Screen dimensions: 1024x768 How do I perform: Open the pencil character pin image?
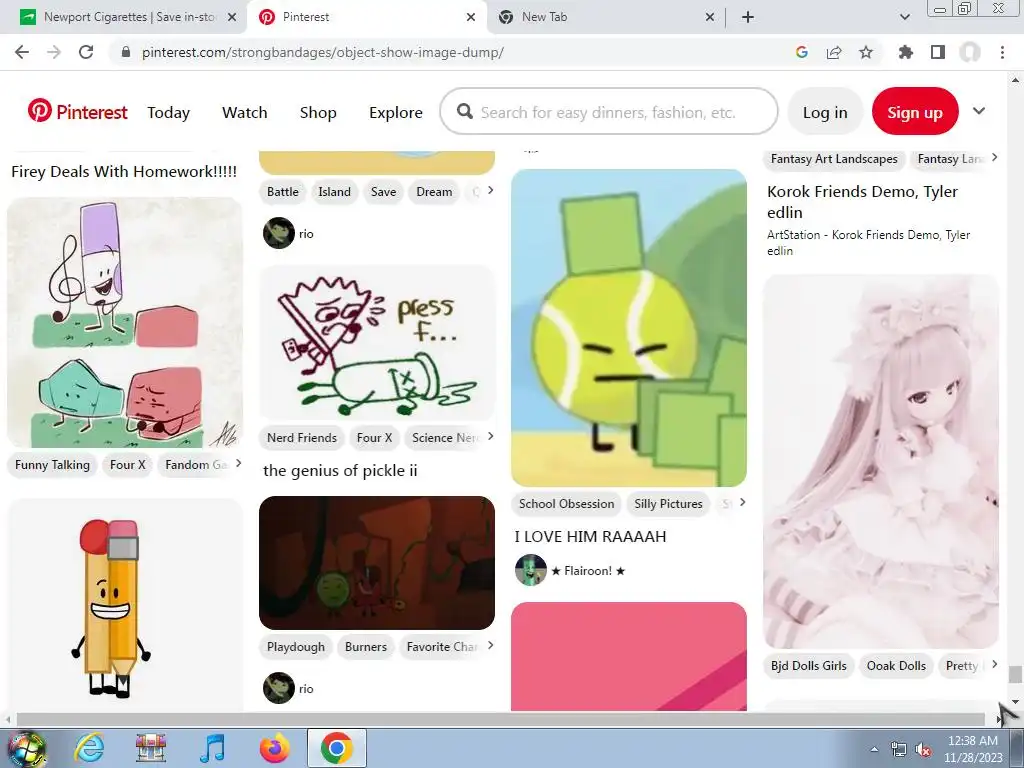pos(125,605)
